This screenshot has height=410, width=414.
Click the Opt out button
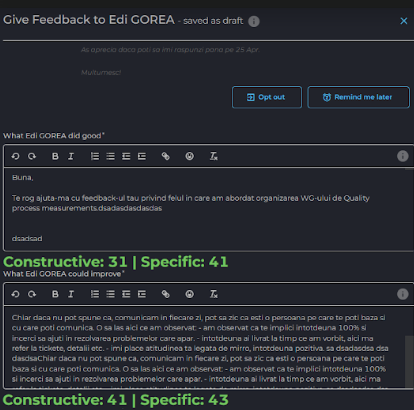267,97
